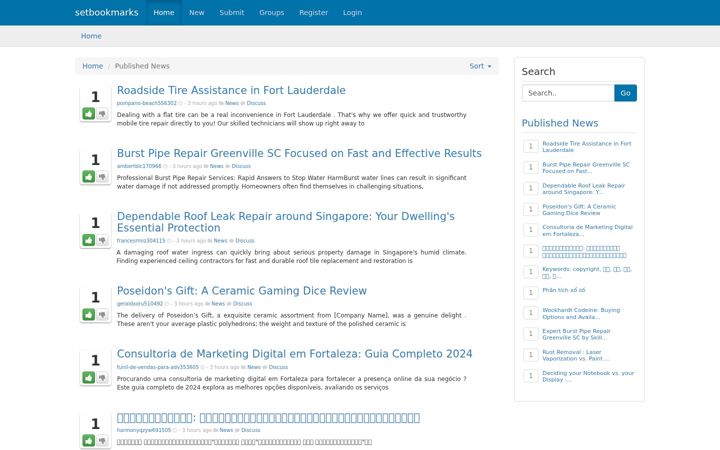Open Roadside Tire Assistance in Fort Lauderdale article

[231, 90]
